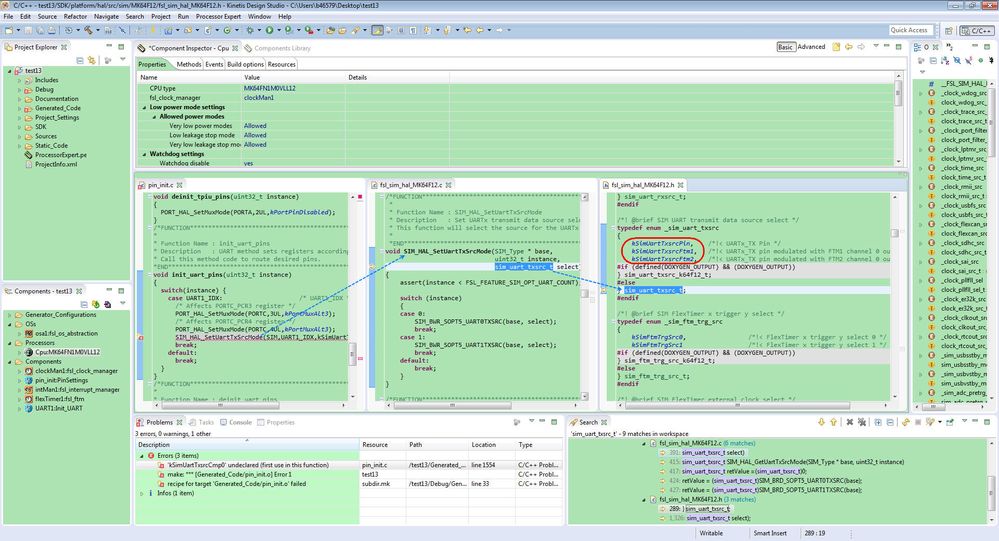Image resolution: width=999 pixels, height=541 pixels.
Task: Collapse the Errors (3 items) group
Action: 142,455
